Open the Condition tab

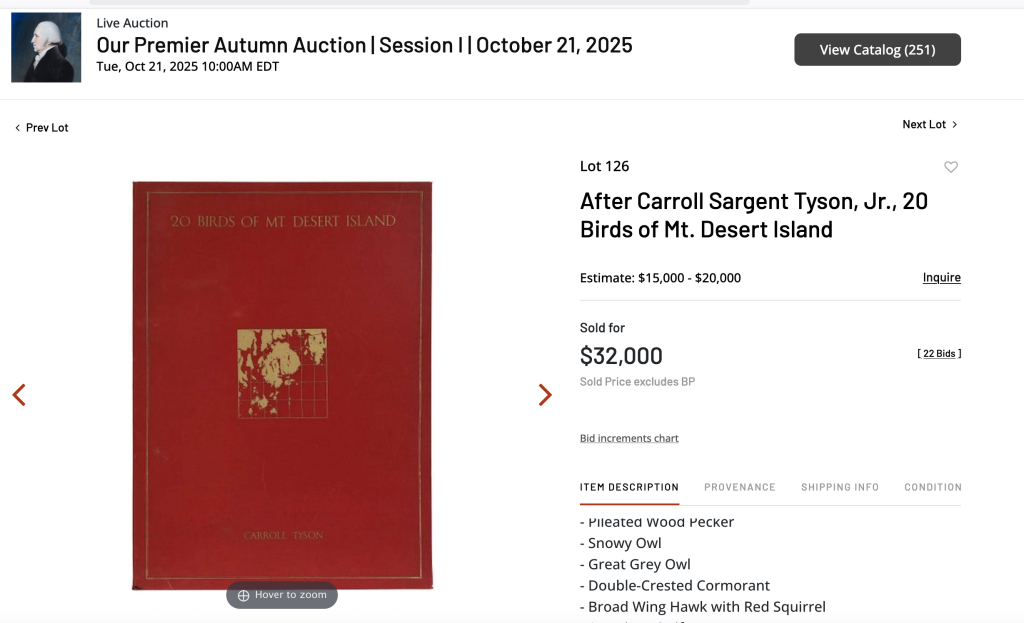932,487
